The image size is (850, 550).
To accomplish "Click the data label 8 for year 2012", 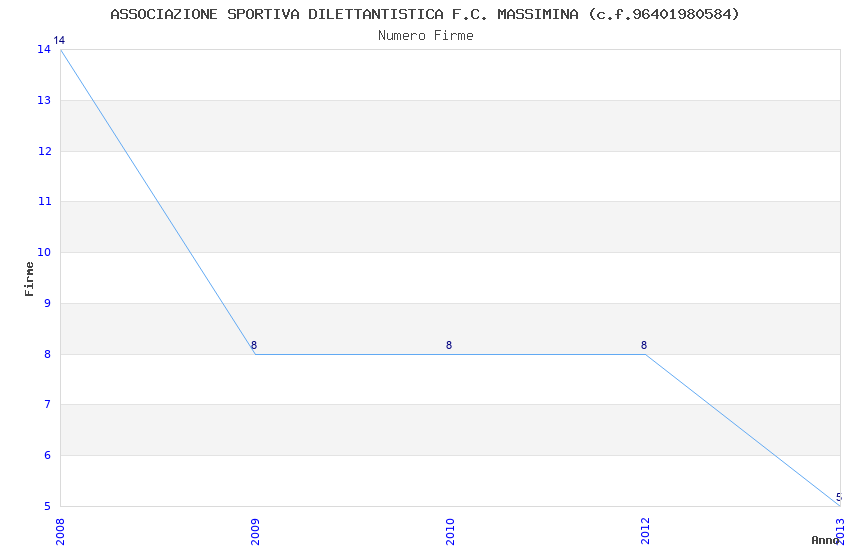I will pyautogui.click(x=644, y=346).
